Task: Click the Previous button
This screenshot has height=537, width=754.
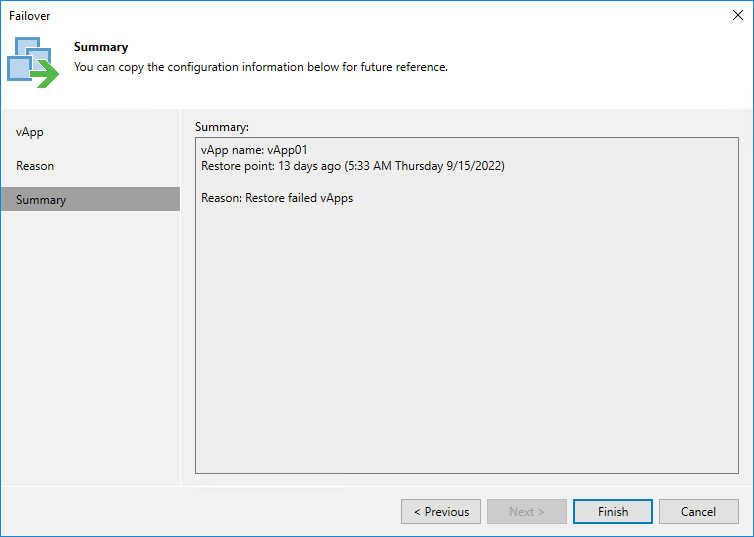Action: pyautogui.click(x=441, y=512)
